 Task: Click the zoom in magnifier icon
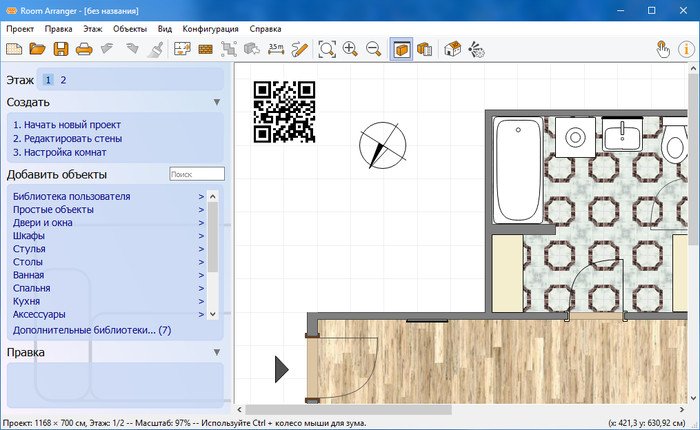point(351,48)
